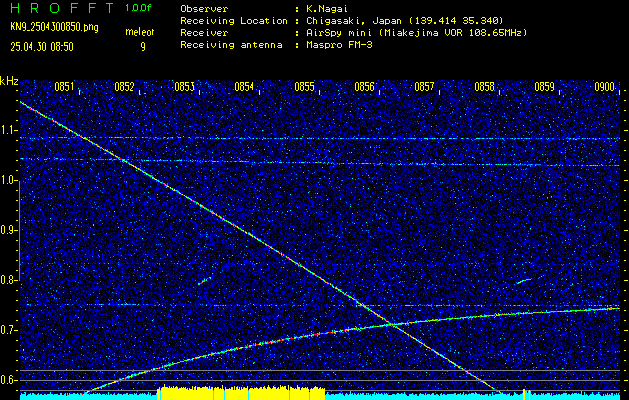Click the 0853 time marker

pyautogui.click(x=185, y=87)
